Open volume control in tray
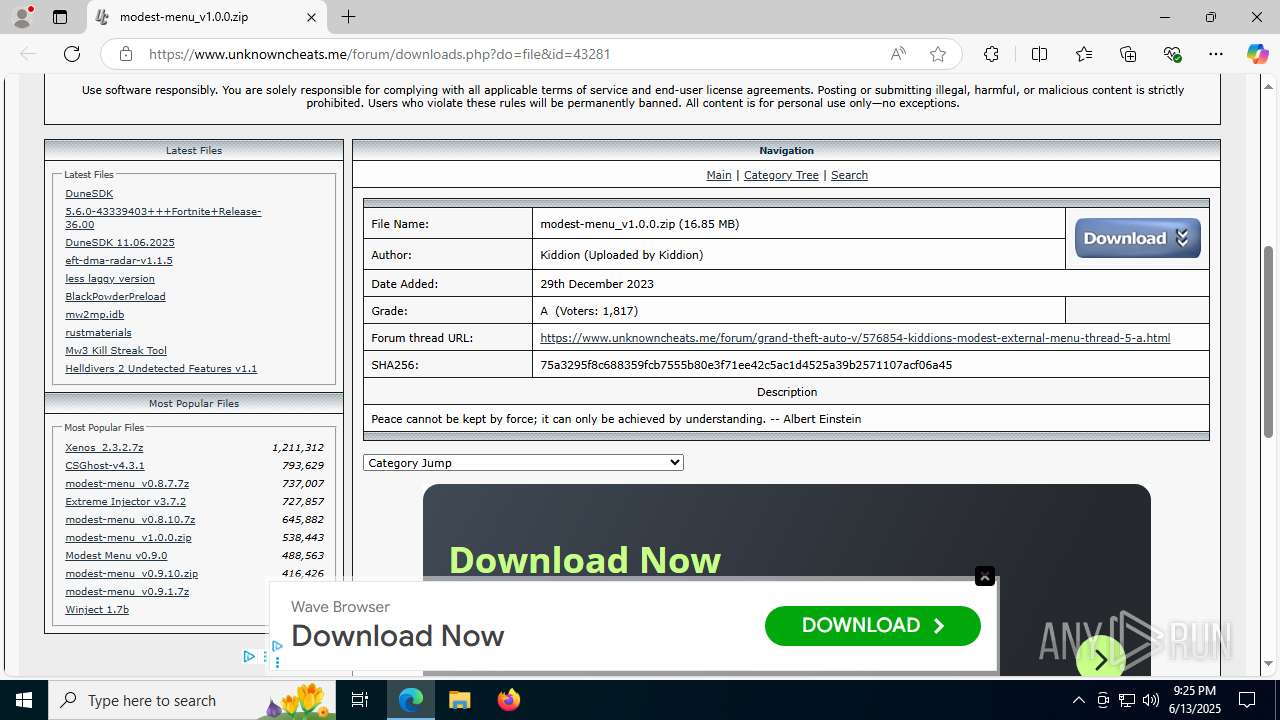This screenshot has width=1280, height=720. pyautogui.click(x=1150, y=700)
